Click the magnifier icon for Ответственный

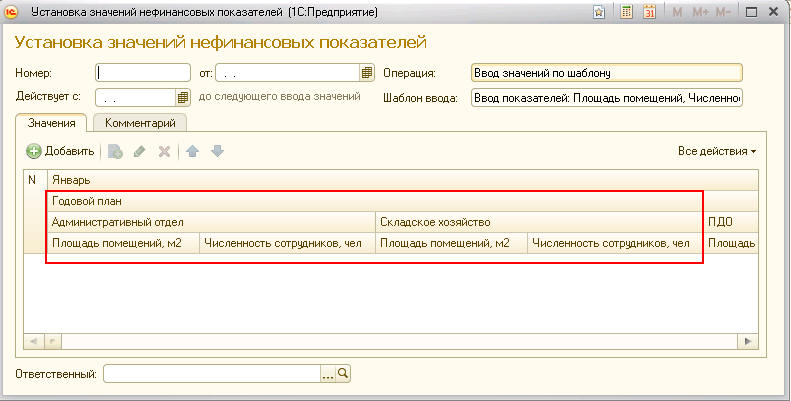click(343, 374)
